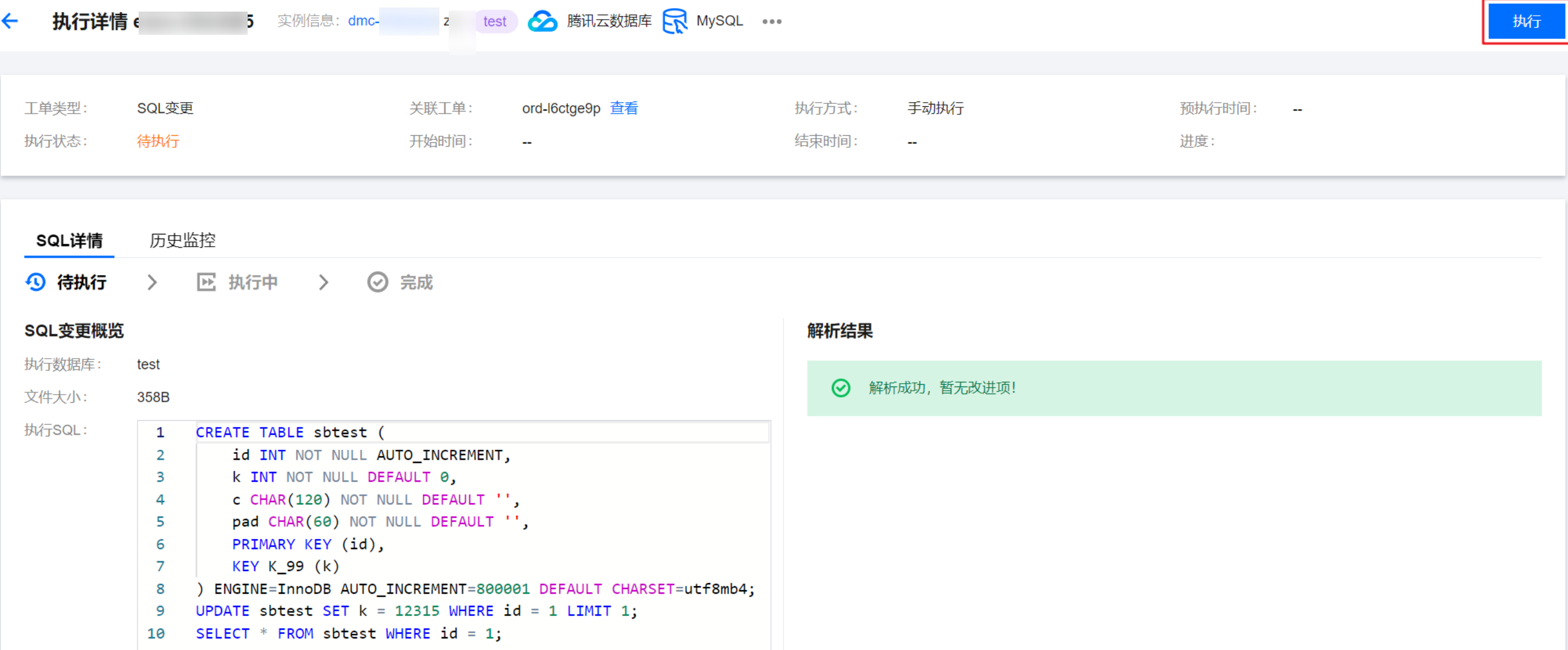The width and height of the screenshot is (1568, 650).
Task: Click chevron after pending execution step
Action: click(152, 282)
